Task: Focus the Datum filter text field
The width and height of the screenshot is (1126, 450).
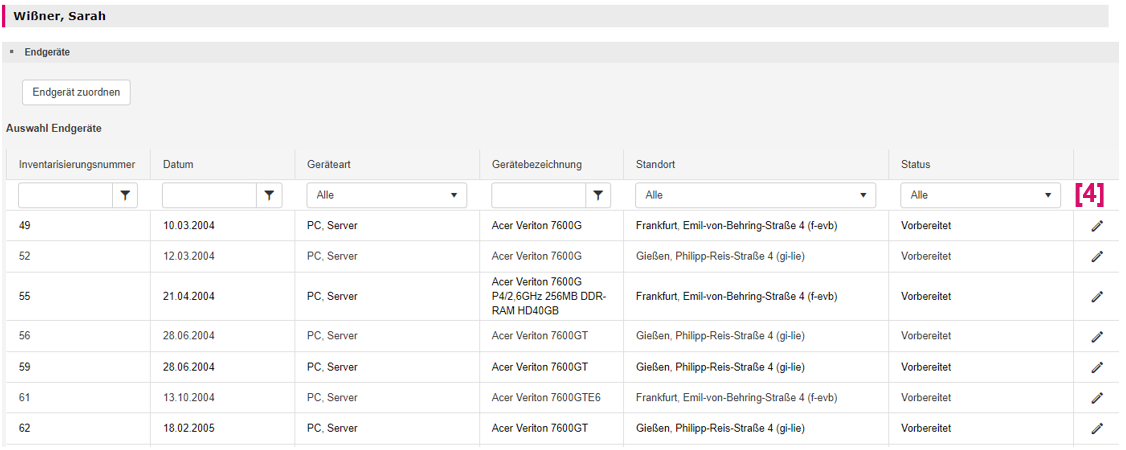Action: (x=210, y=195)
